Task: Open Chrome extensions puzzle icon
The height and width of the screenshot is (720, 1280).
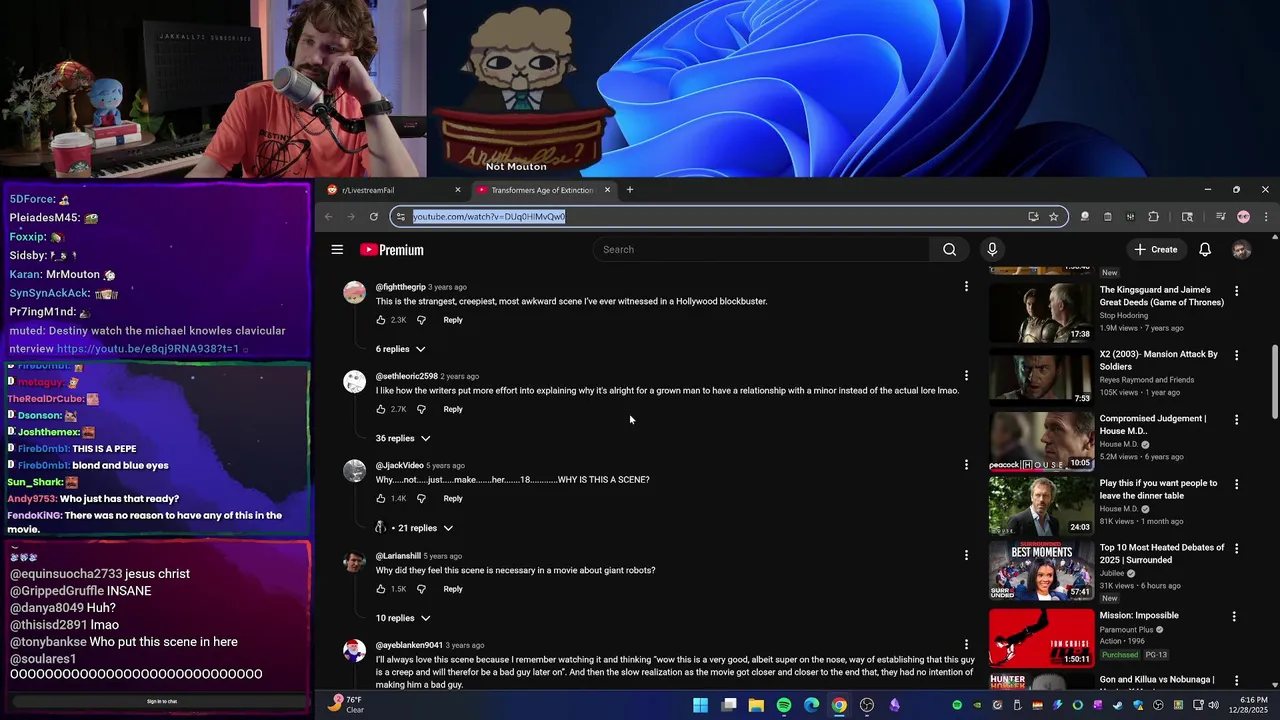Action: pyautogui.click(x=1153, y=217)
